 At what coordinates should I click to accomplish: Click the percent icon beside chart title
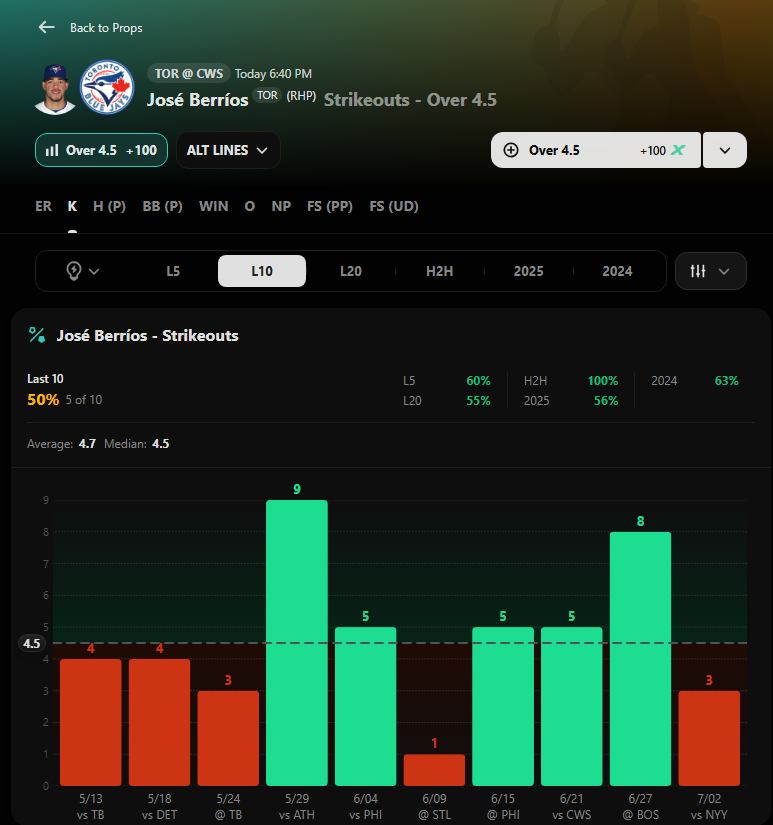[x=37, y=335]
